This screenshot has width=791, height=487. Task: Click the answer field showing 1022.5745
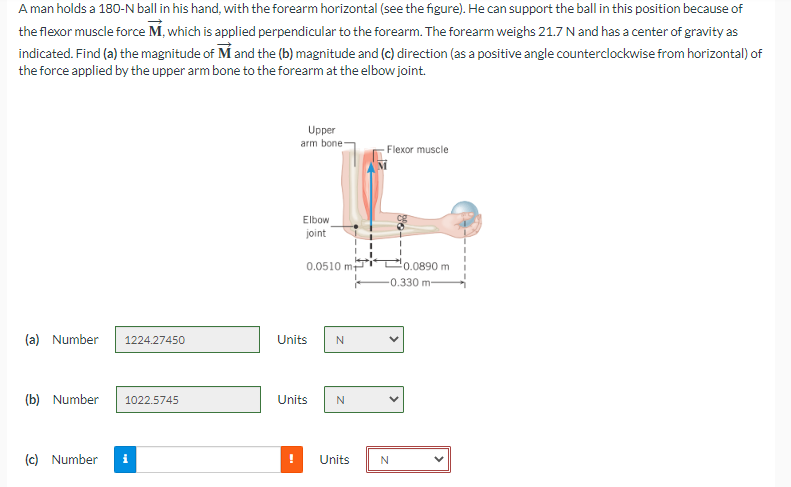[x=188, y=400]
